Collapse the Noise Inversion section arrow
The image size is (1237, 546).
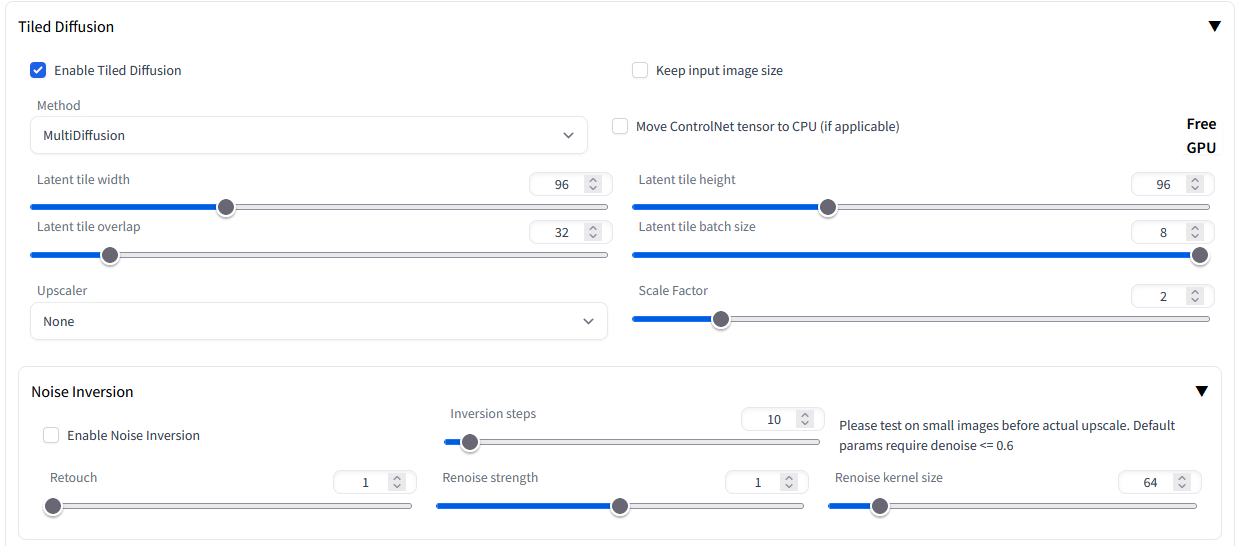pos(1201,392)
